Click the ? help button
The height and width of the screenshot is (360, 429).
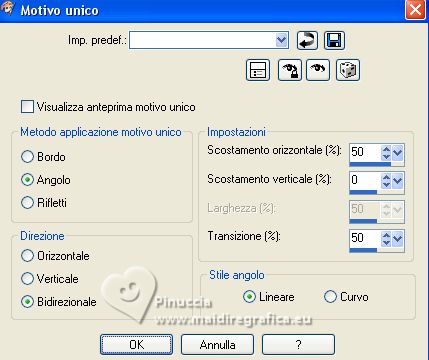pyautogui.click(x=298, y=344)
